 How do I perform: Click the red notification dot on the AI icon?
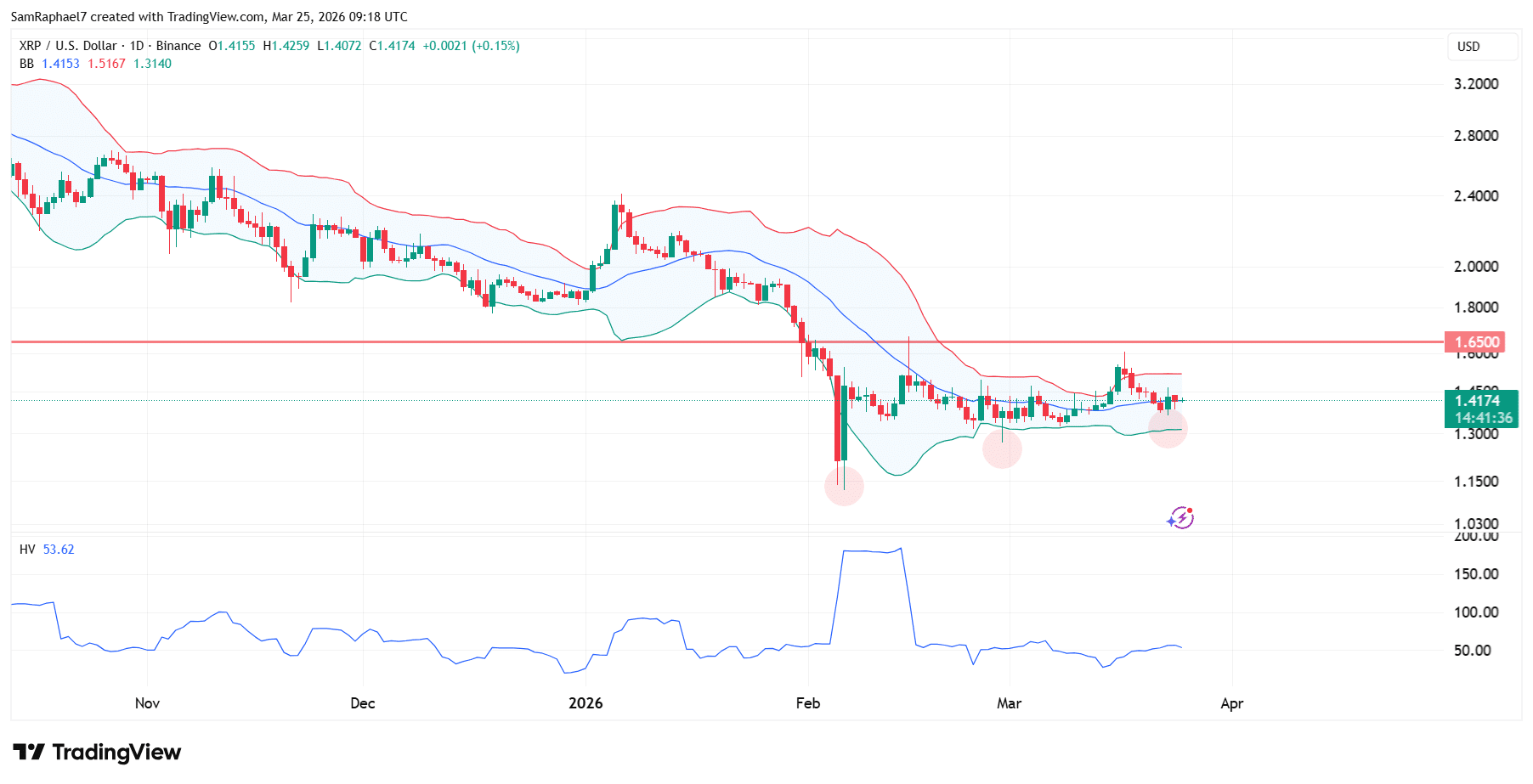pyautogui.click(x=1189, y=510)
